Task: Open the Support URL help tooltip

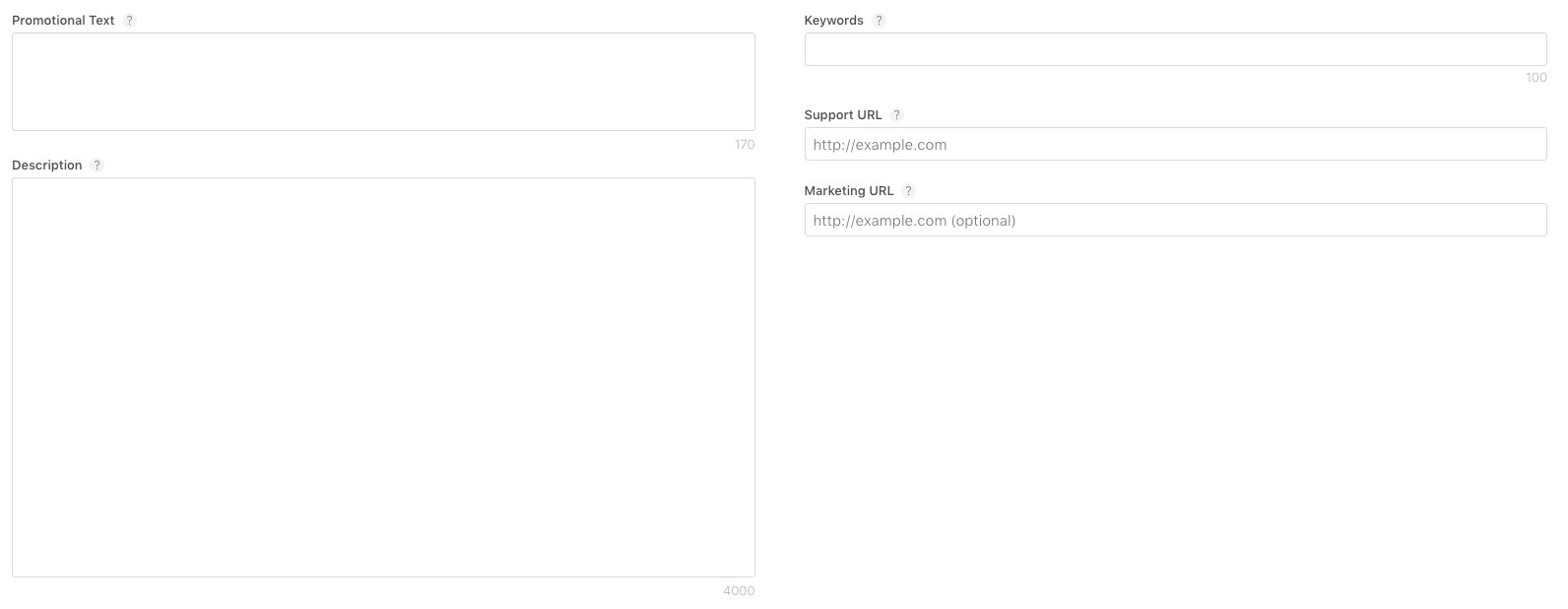Action: (x=896, y=115)
